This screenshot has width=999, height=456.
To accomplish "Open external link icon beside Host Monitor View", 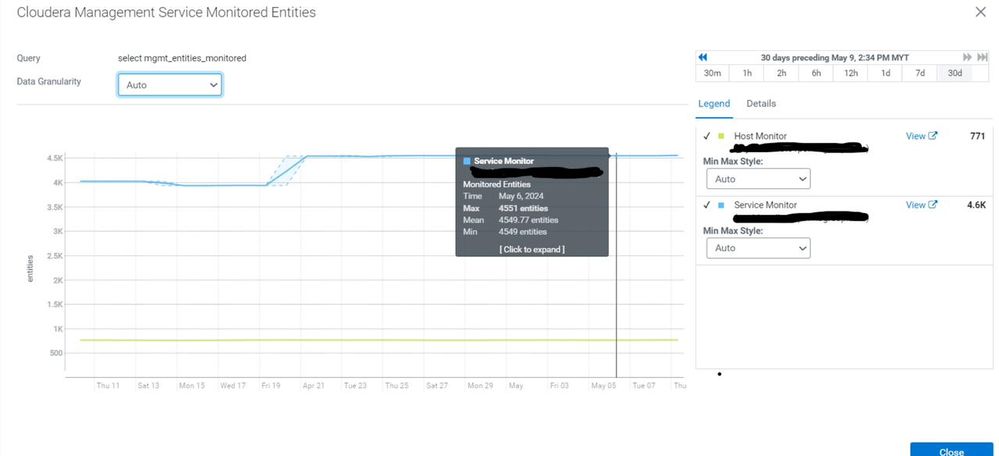I will click(933, 136).
